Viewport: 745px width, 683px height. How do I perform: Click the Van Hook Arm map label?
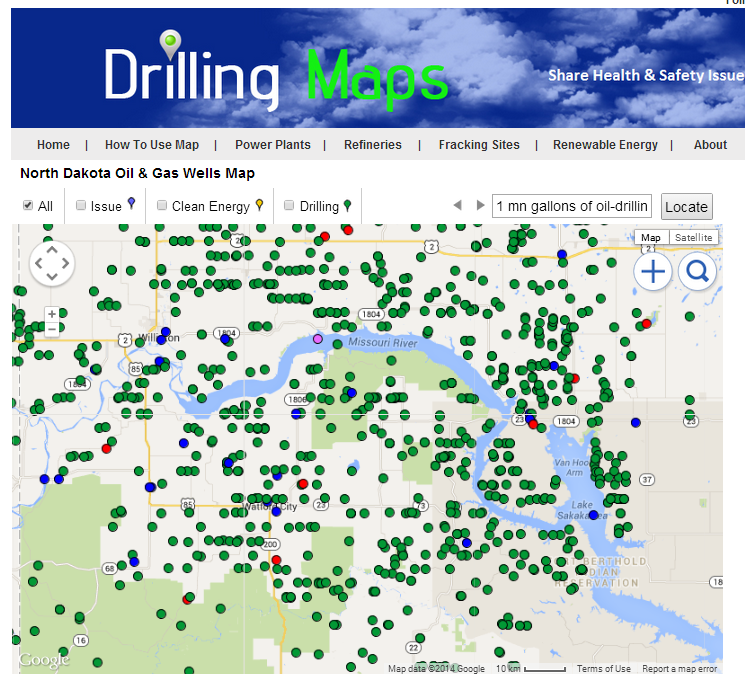pos(572,467)
